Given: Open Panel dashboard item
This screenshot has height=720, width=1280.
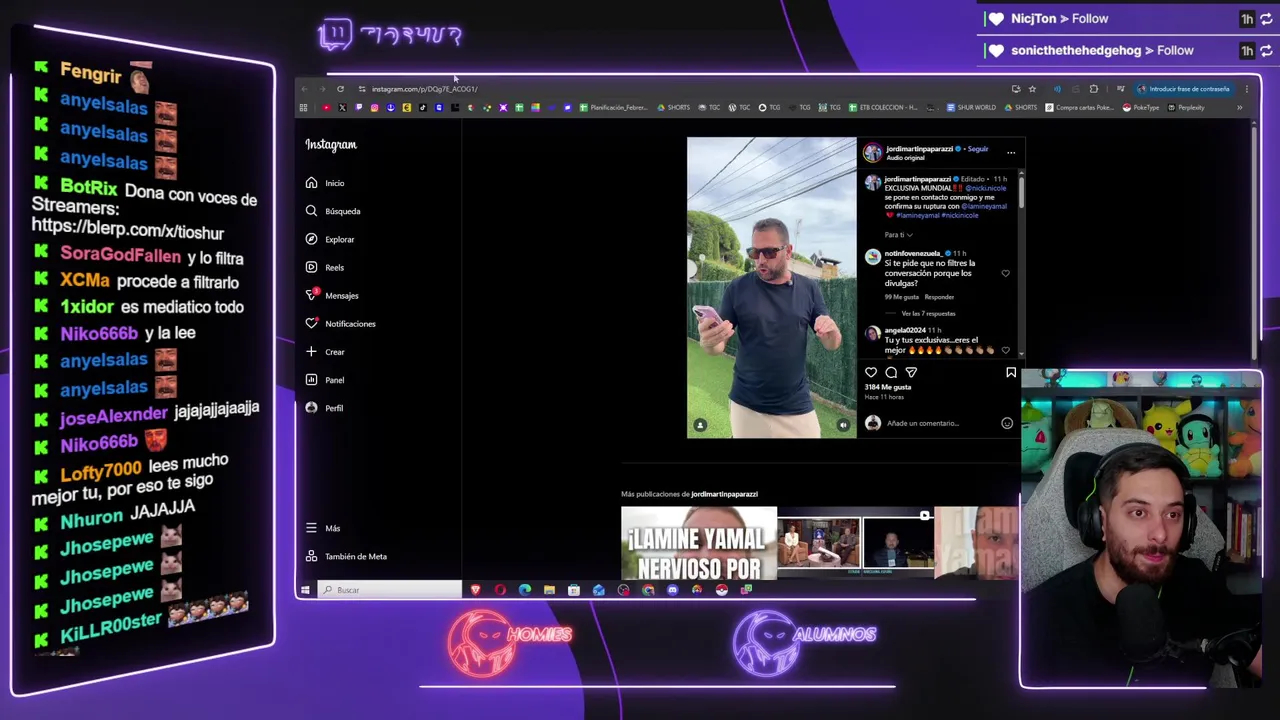Looking at the screenshot, I should [x=324, y=380].
